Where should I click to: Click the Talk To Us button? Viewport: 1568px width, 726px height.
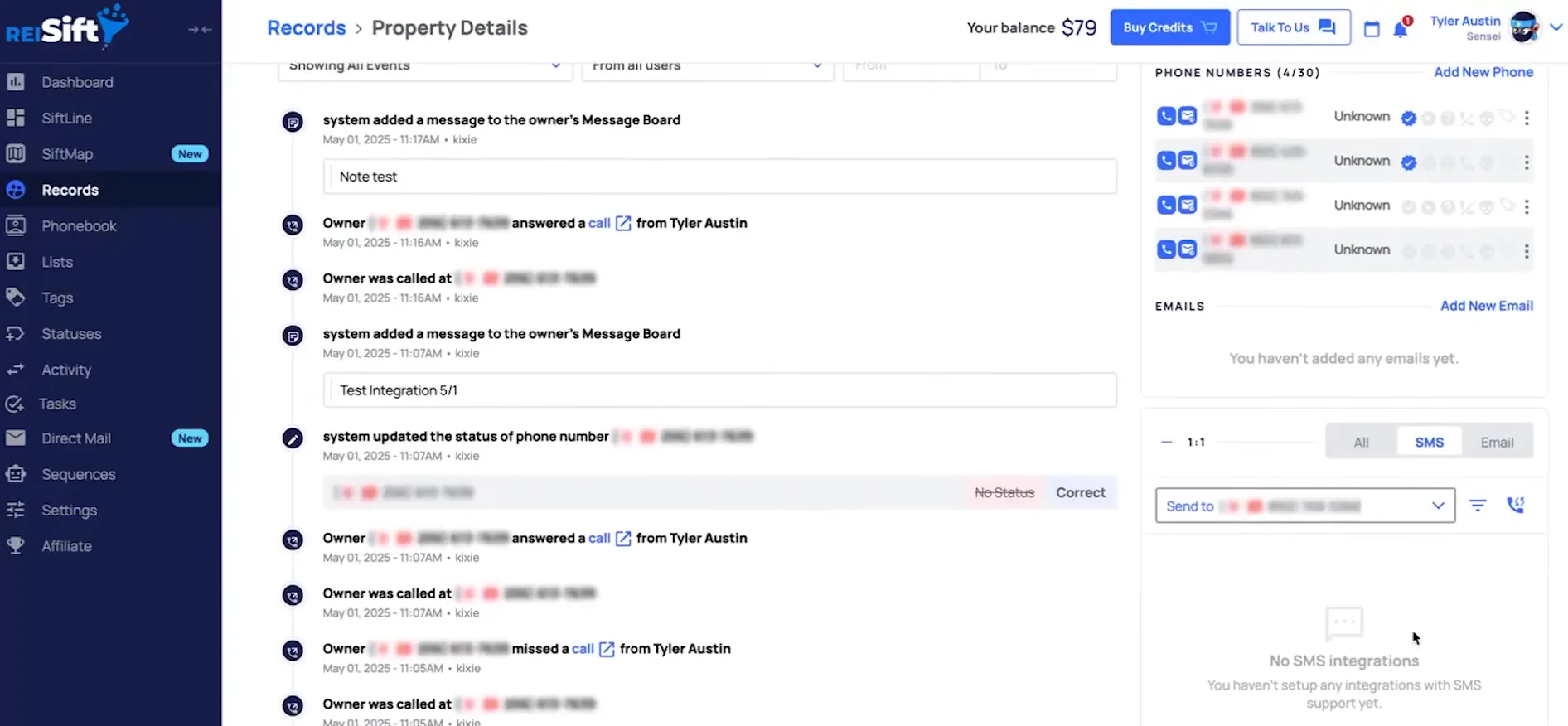pyautogui.click(x=1293, y=27)
